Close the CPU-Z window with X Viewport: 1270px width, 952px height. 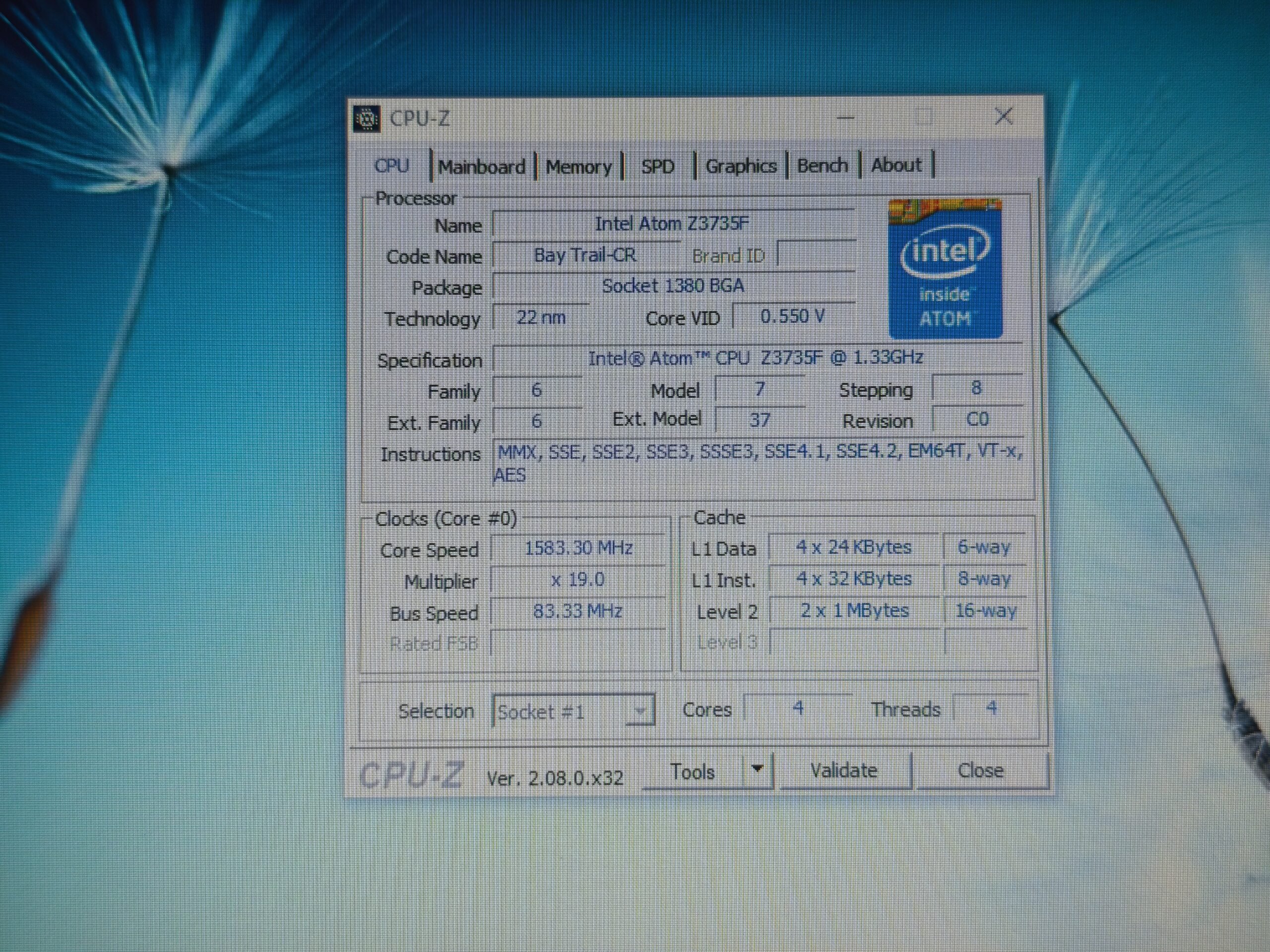[x=1003, y=117]
